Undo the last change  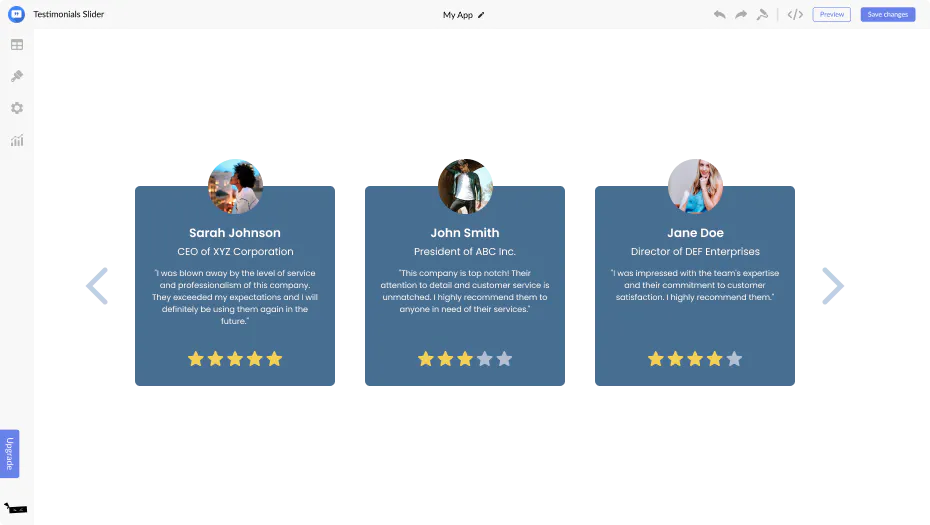[719, 14]
